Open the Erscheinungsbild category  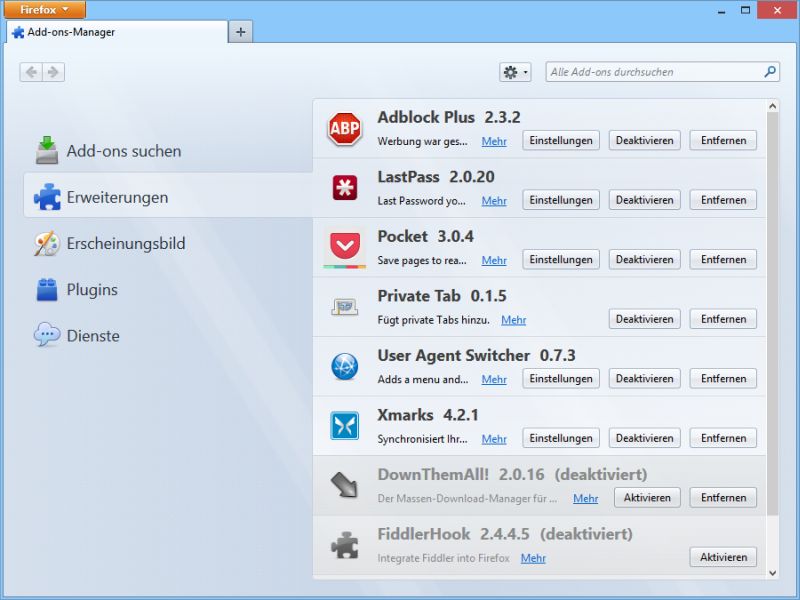[168, 243]
